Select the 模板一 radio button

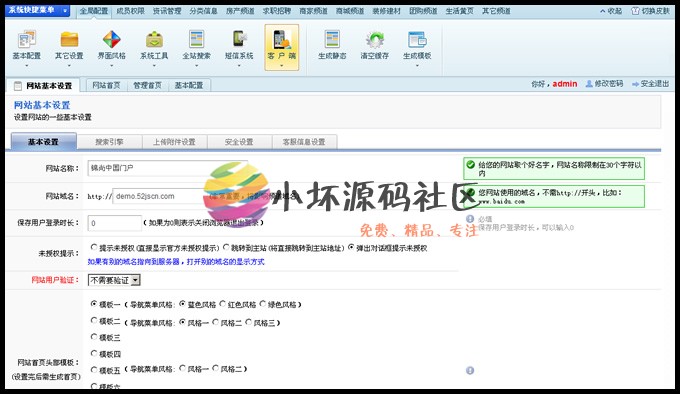[94, 304]
